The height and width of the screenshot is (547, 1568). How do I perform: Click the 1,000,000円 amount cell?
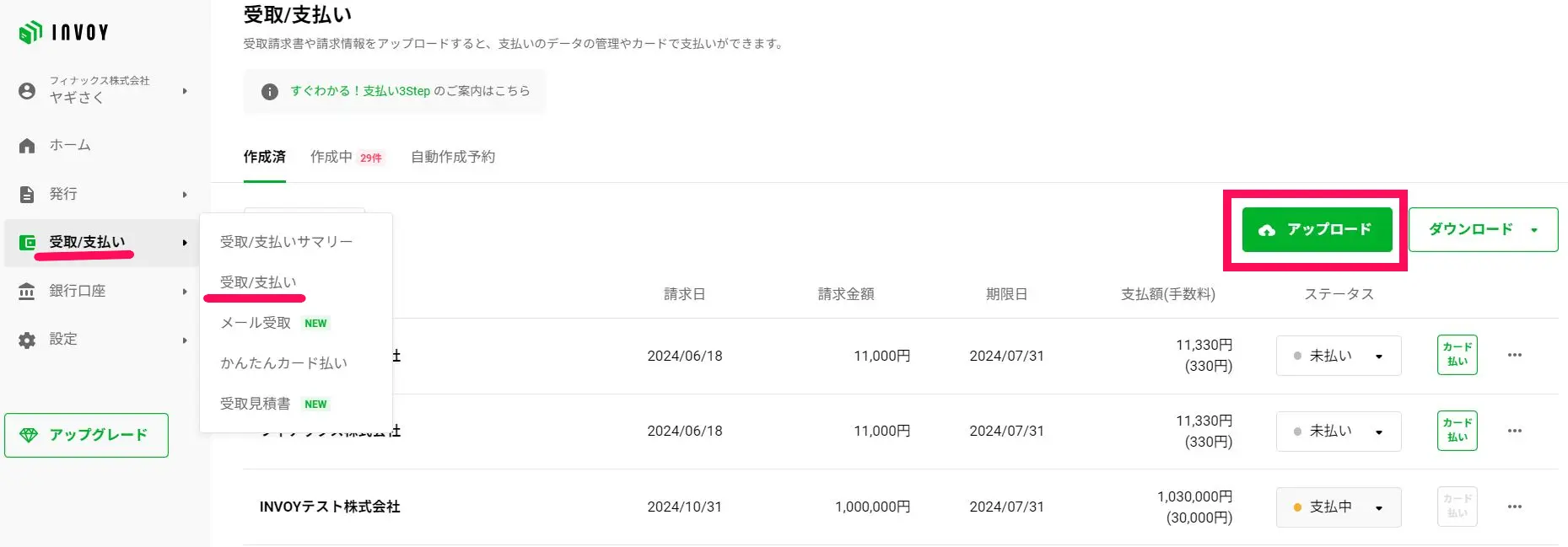point(873,507)
